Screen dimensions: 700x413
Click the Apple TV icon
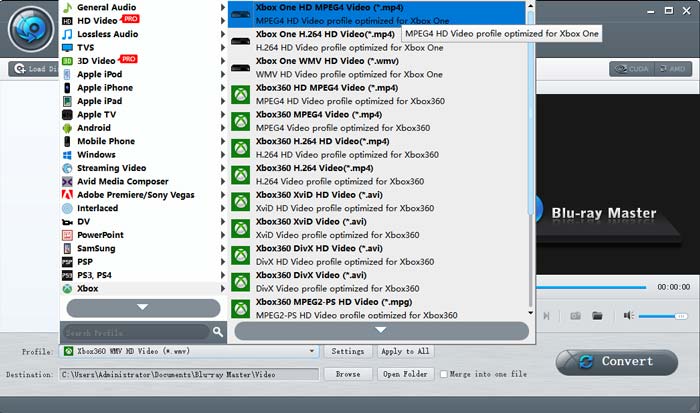67,114
